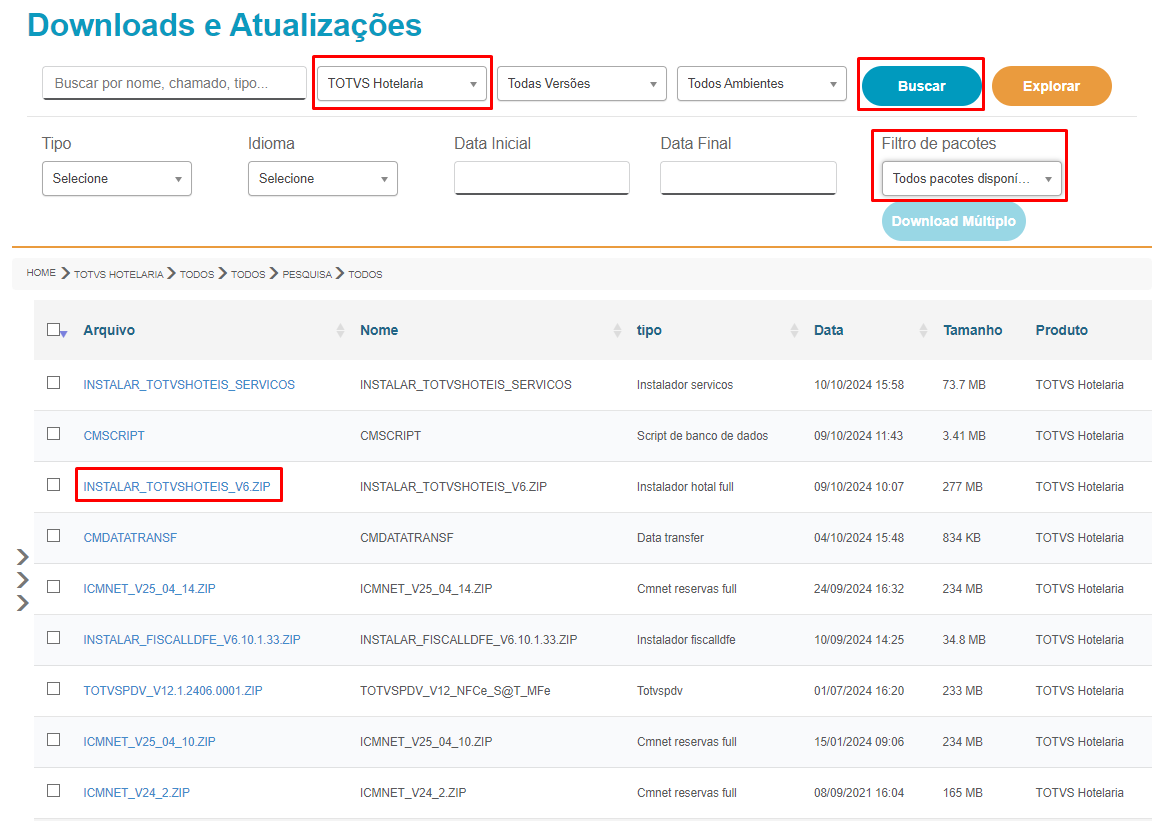Open the ICMNET_V25_04_14.ZIP file link
1157x821 pixels.
[149, 589]
